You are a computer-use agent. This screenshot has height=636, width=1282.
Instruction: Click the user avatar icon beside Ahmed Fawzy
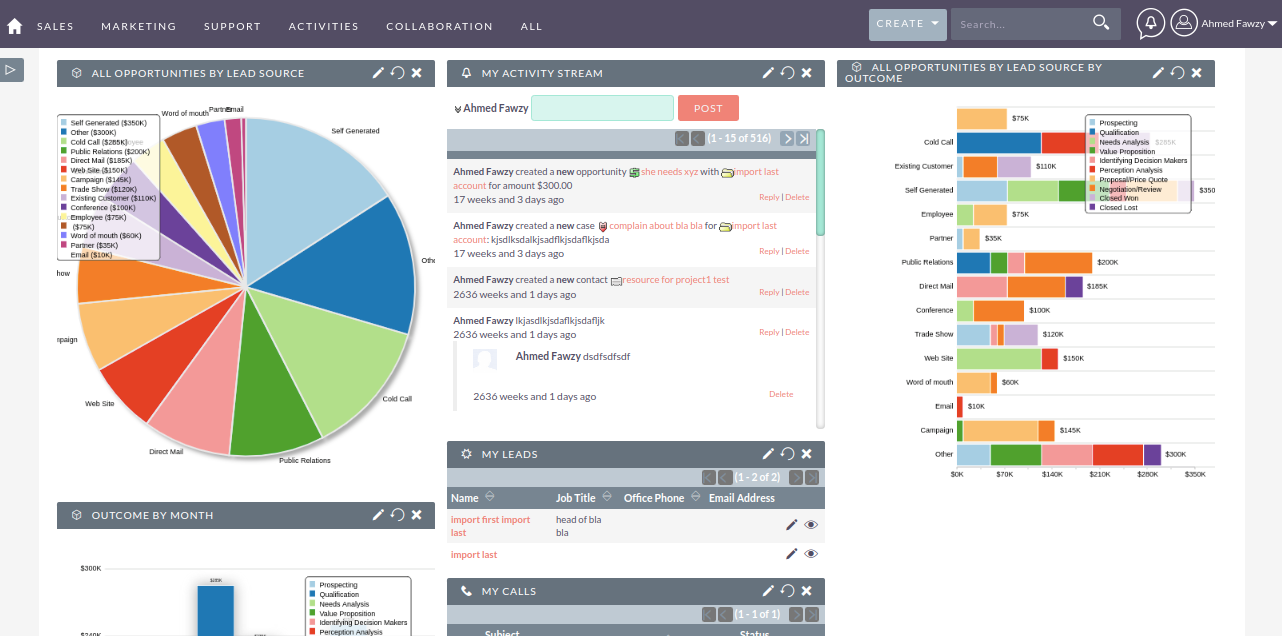tap(1184, 23)
